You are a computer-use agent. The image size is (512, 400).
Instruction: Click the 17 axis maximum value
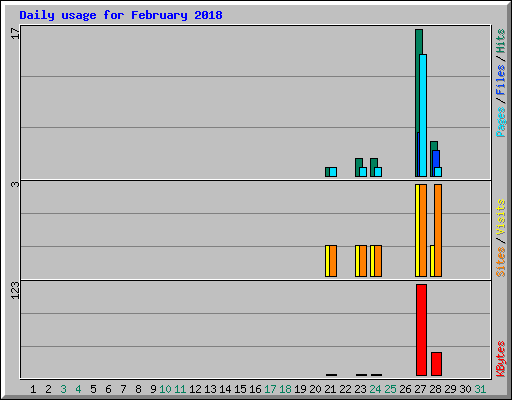[x=15, y=33]
